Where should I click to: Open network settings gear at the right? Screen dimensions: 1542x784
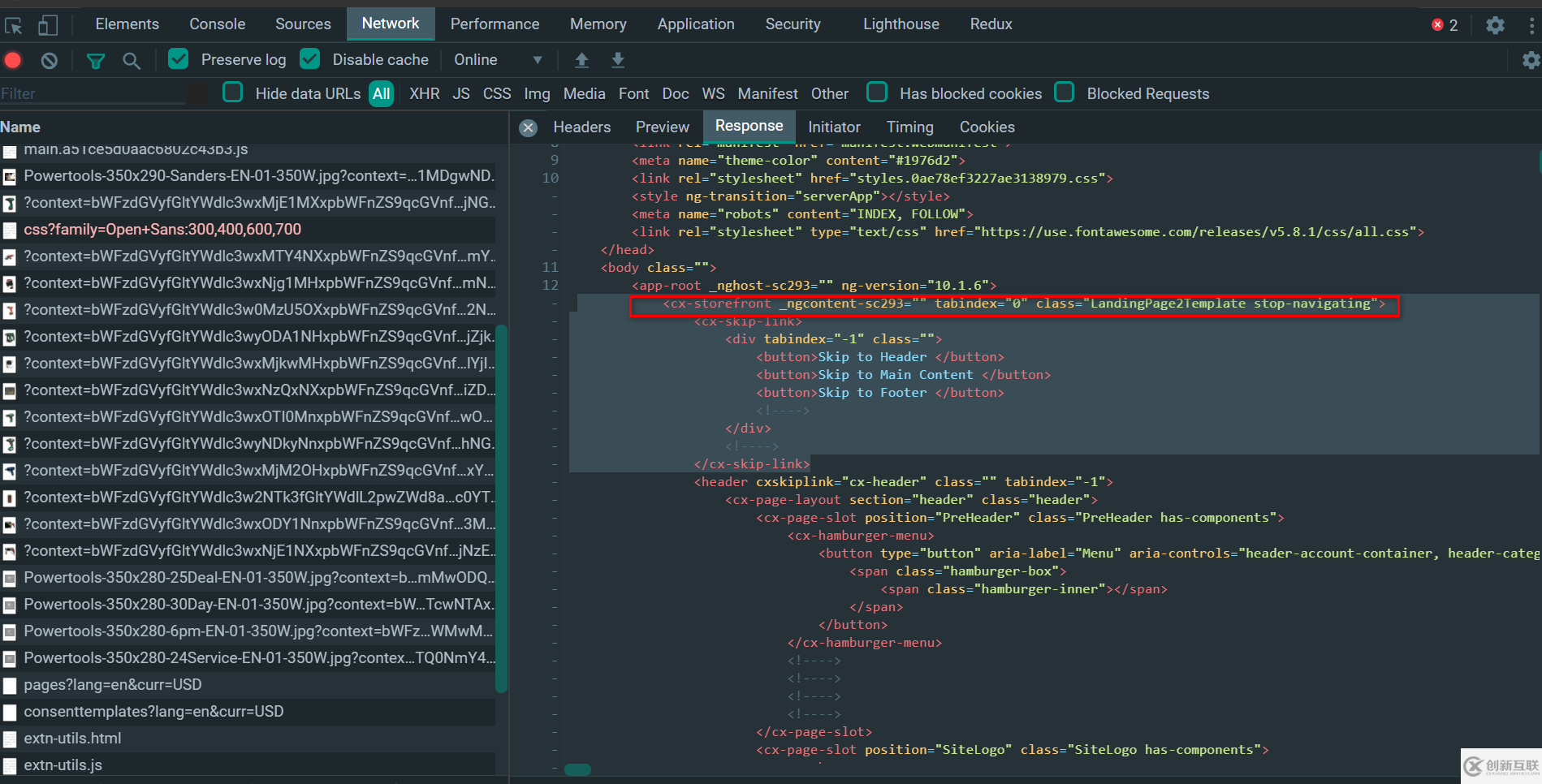point(1531,60)
